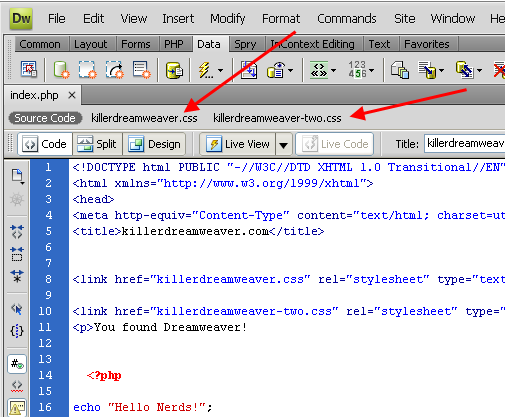The image size is (505, 417).
Task: Expand the Dynamic Data dropdown arrow
Action: pyautogui.click(x=220, y=71)
